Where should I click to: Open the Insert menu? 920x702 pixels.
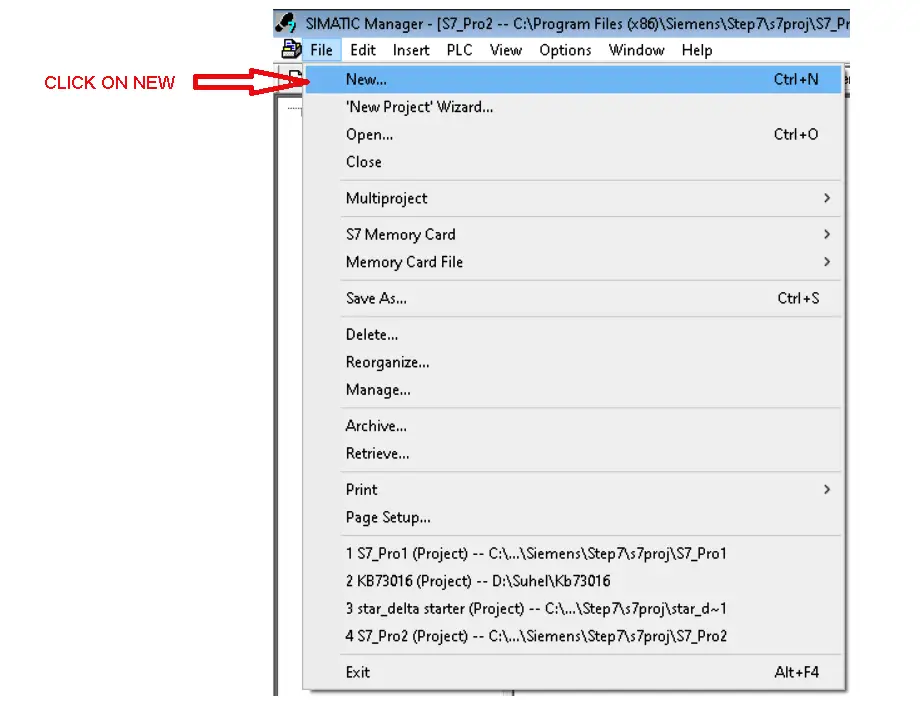click(x=411, y=50)
